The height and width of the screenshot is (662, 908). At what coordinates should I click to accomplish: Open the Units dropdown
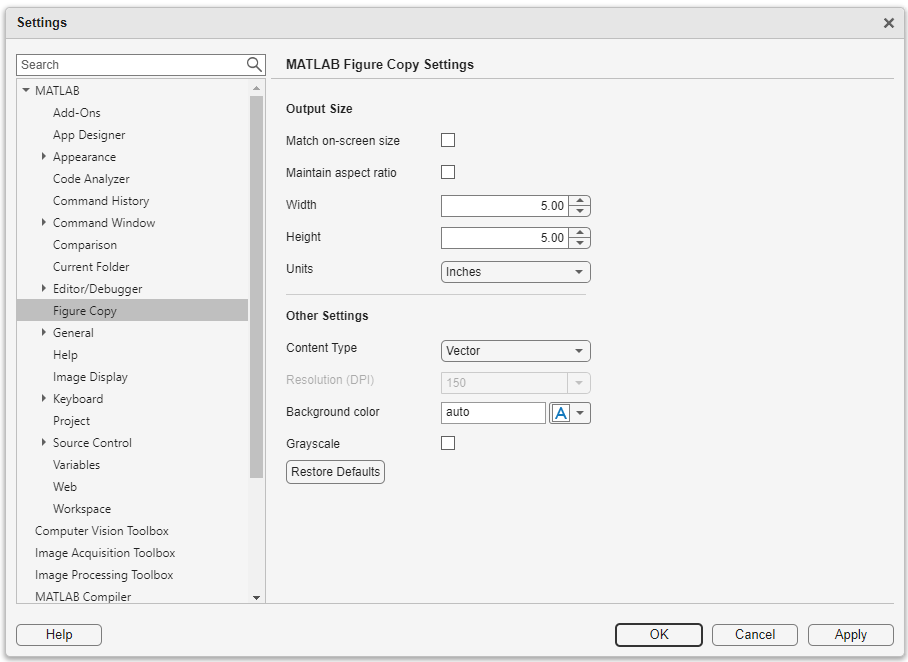515,272
